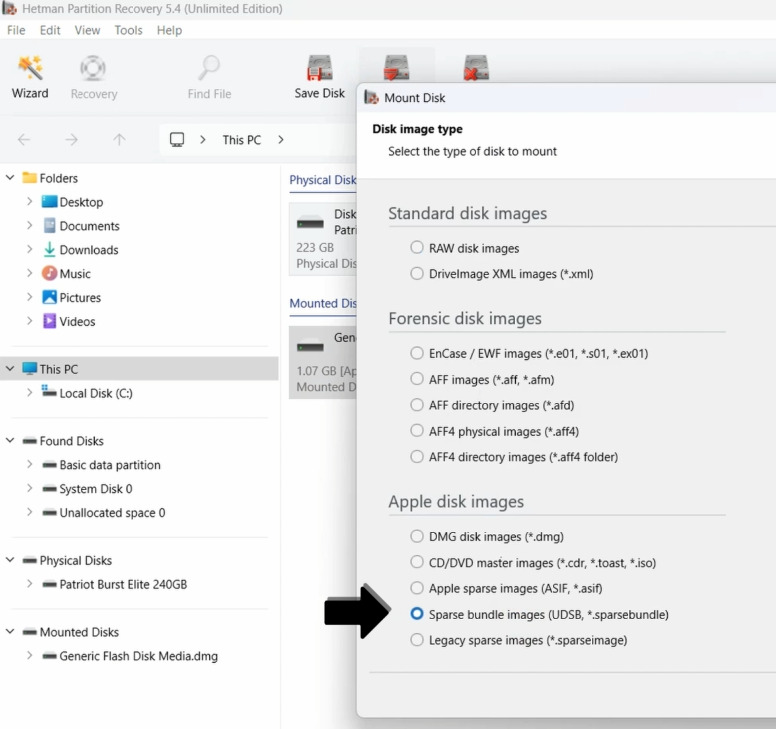Collapse the Physical Disks tree group
This screenshot has height=729, width=776.
[x=10, y=560]
